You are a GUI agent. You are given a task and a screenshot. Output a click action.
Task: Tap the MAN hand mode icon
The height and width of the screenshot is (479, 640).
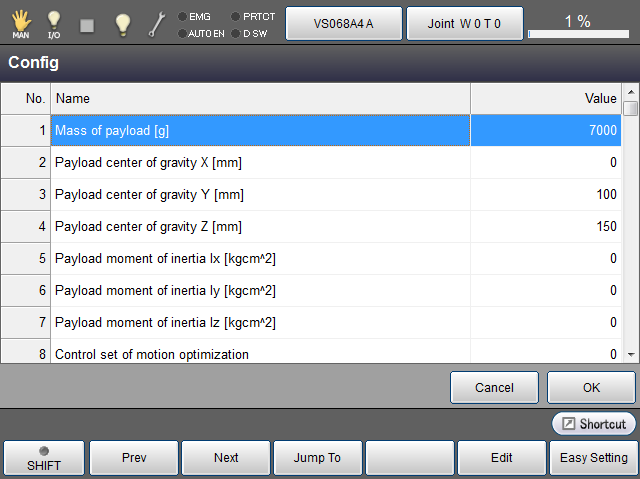(x=21, y=23)
